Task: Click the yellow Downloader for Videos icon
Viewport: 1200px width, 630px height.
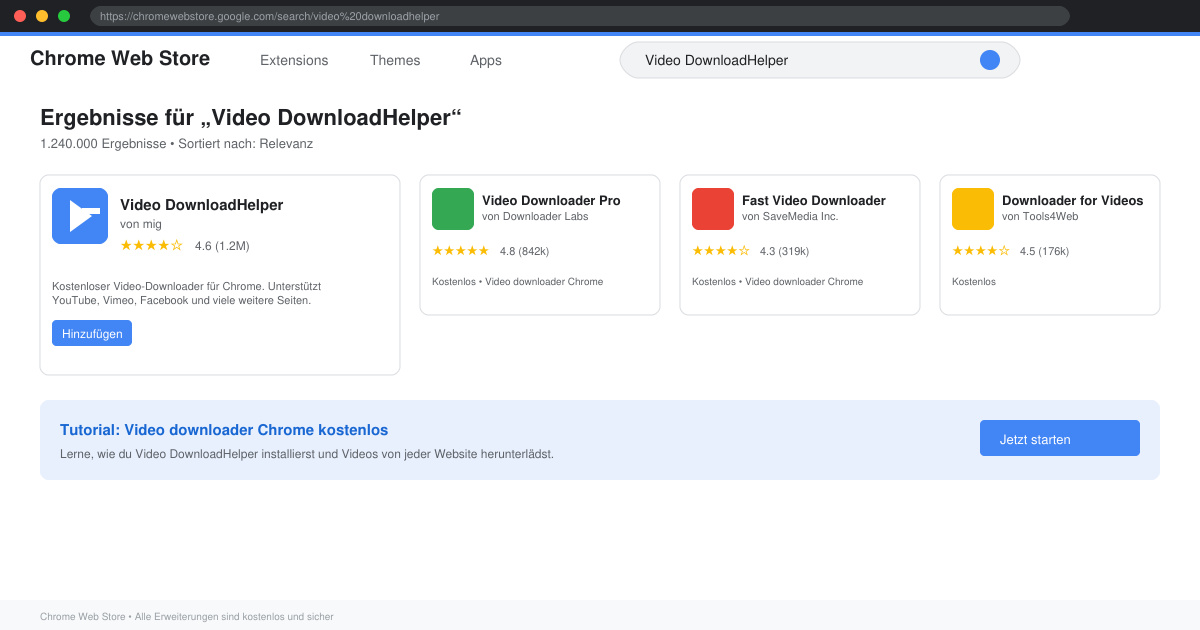Action: tap(973, 209)
